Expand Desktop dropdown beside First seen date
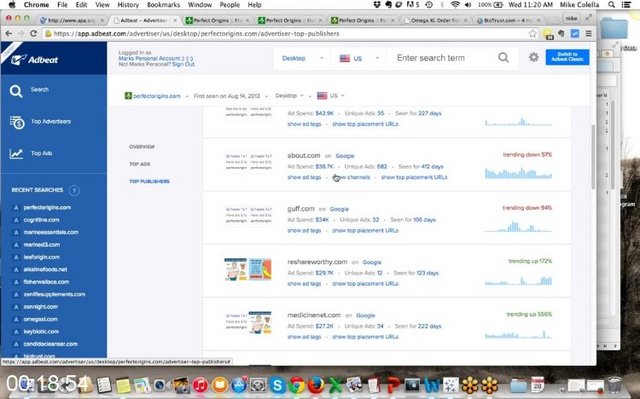Screen dimensions: 640x399 point(289,95)
